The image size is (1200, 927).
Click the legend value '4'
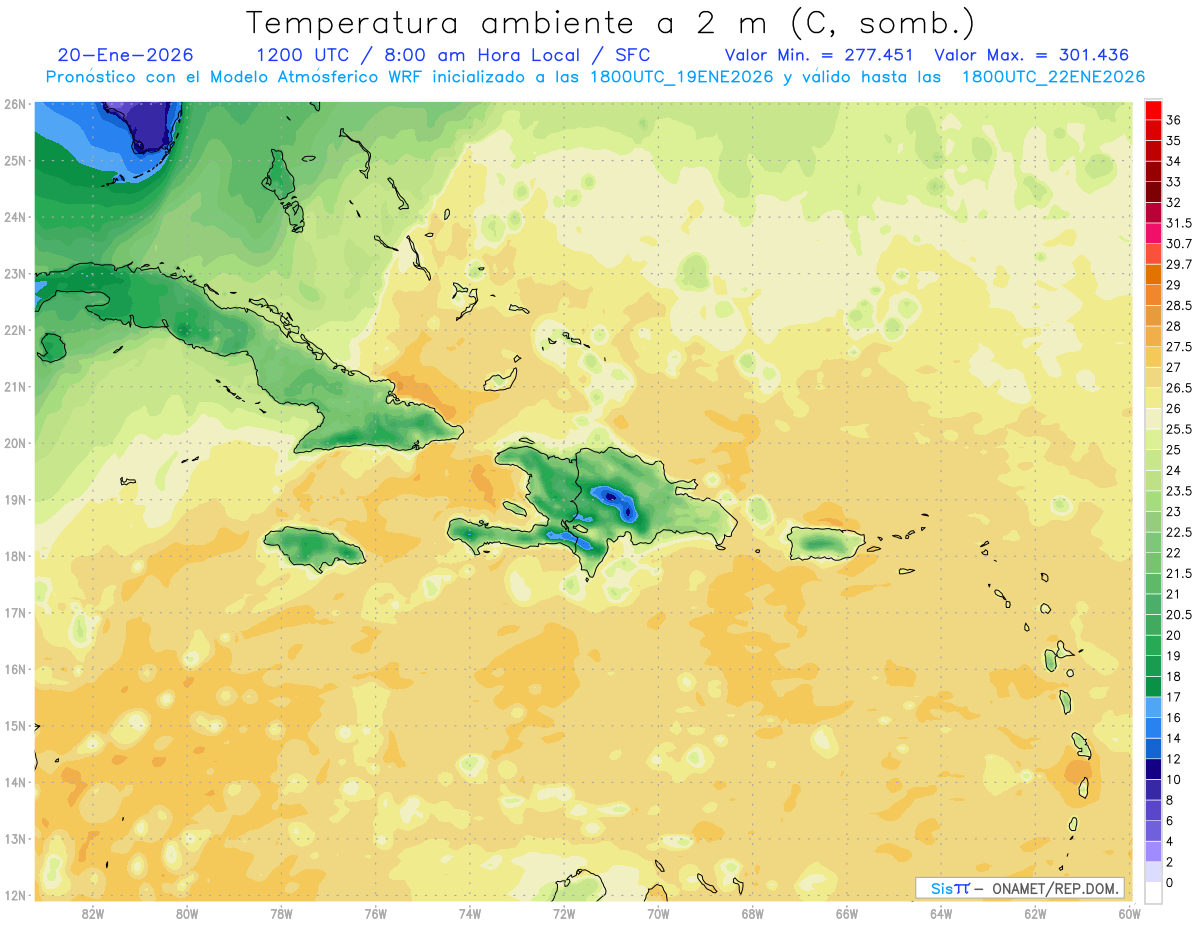click(1170, 841)
